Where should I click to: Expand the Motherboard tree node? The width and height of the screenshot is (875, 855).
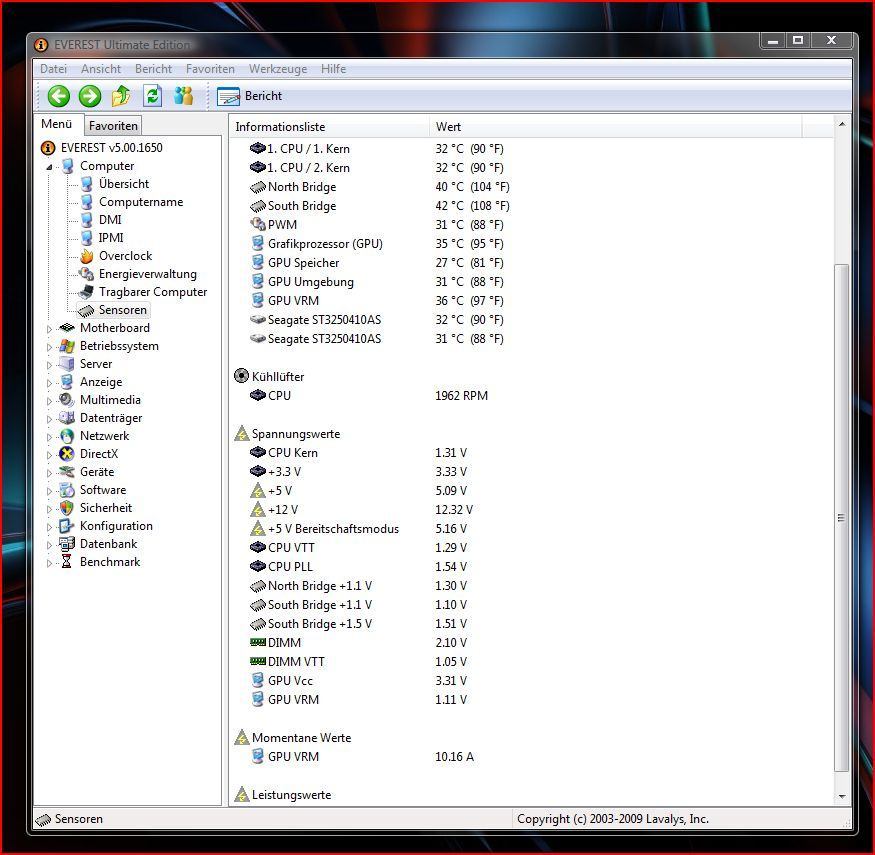coord(49,329)
